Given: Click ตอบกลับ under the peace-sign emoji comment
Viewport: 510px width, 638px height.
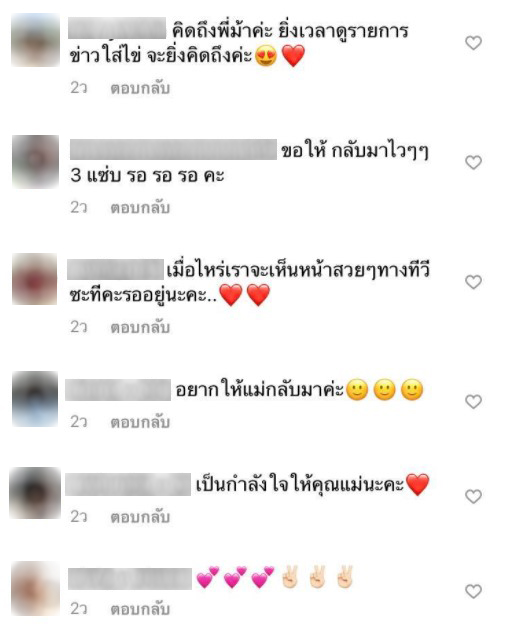Looking at the screenshot, I should pyautogui.click(x=140, y=609).
